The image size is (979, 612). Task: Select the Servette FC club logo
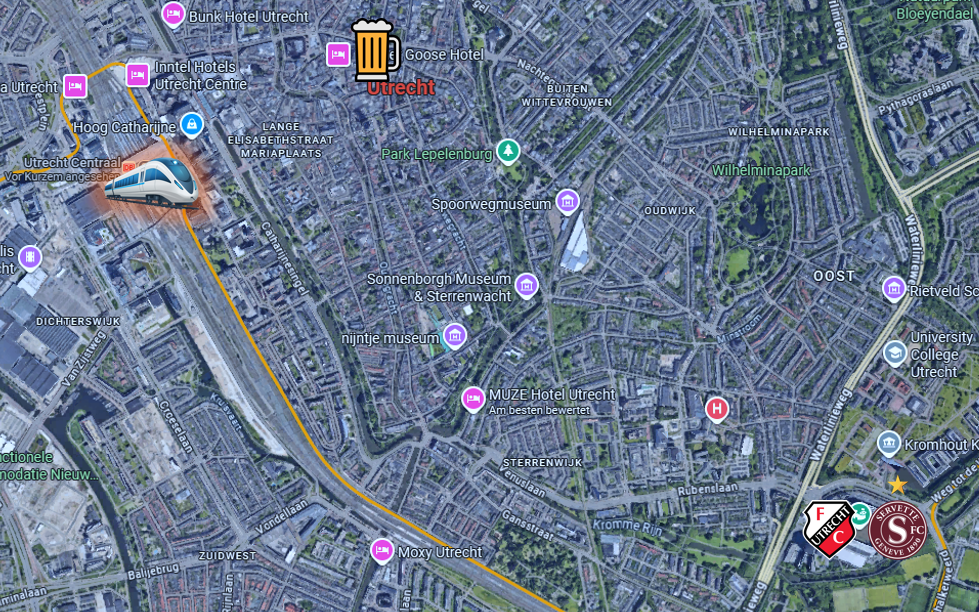(x=898, y=530)
